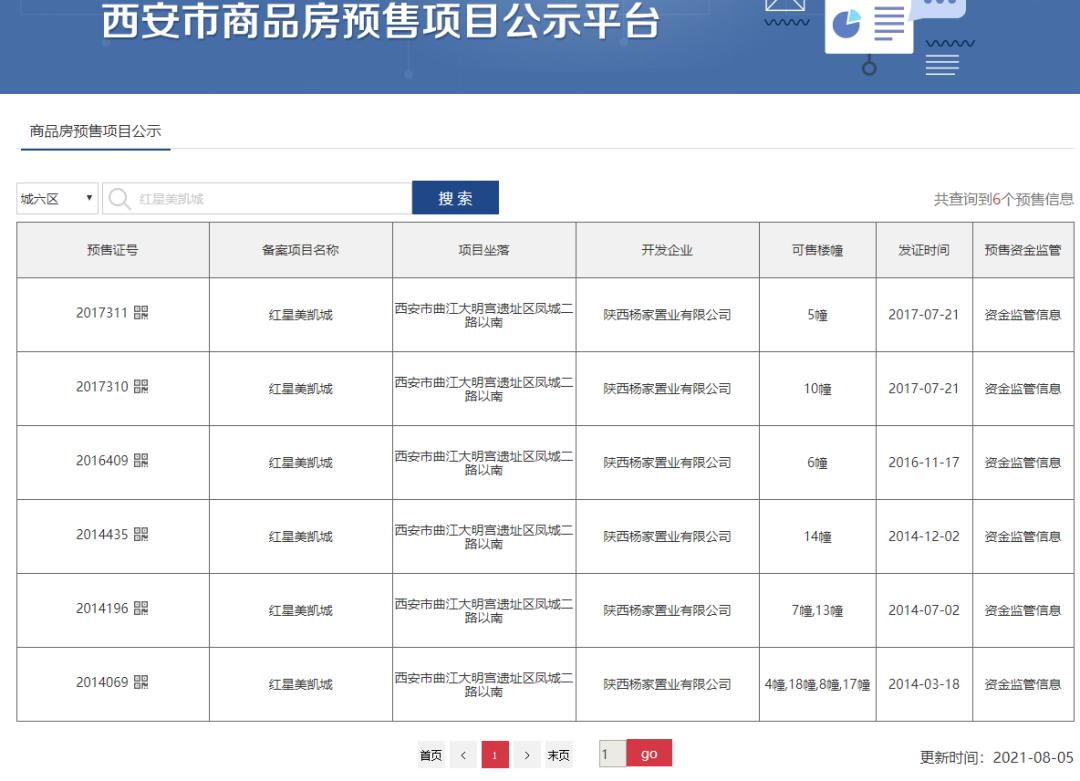Open QR code for permit 2014435

141,535
